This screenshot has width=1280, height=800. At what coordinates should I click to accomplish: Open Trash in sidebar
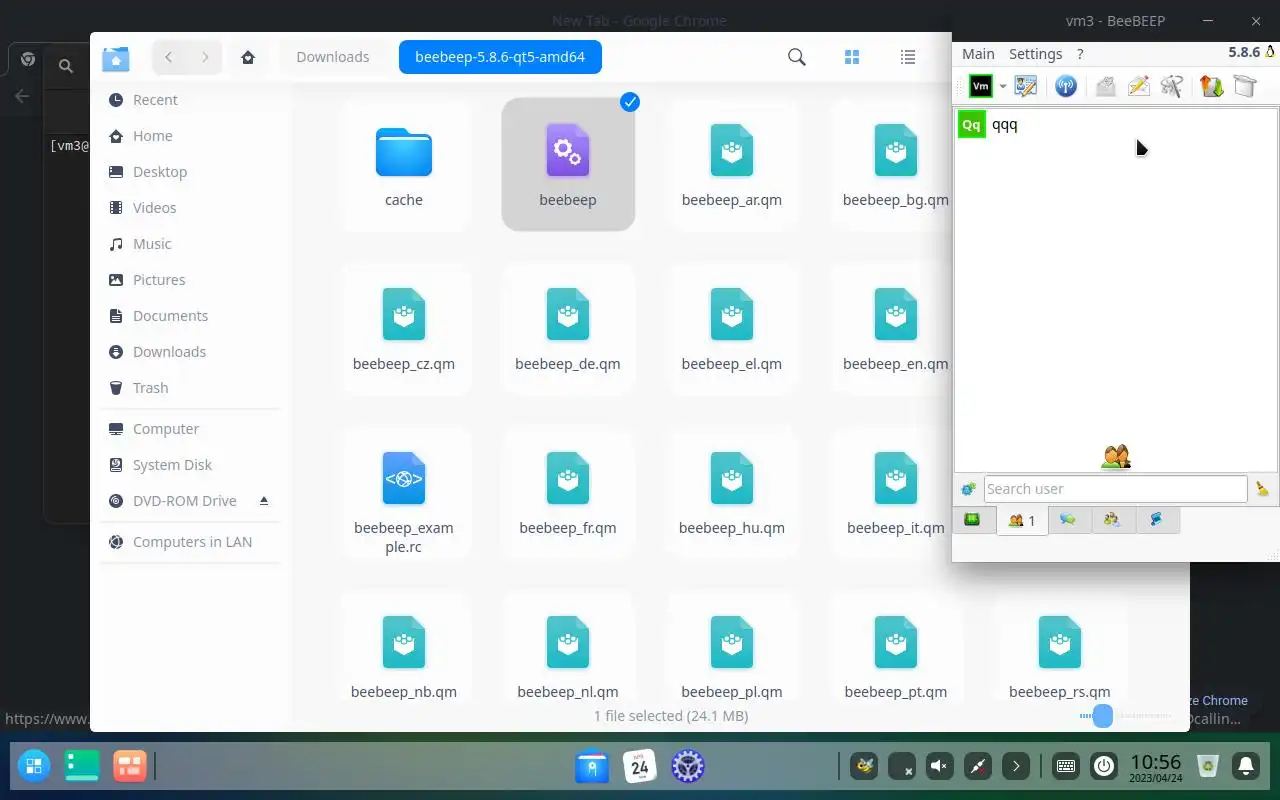tap(190, 388)
